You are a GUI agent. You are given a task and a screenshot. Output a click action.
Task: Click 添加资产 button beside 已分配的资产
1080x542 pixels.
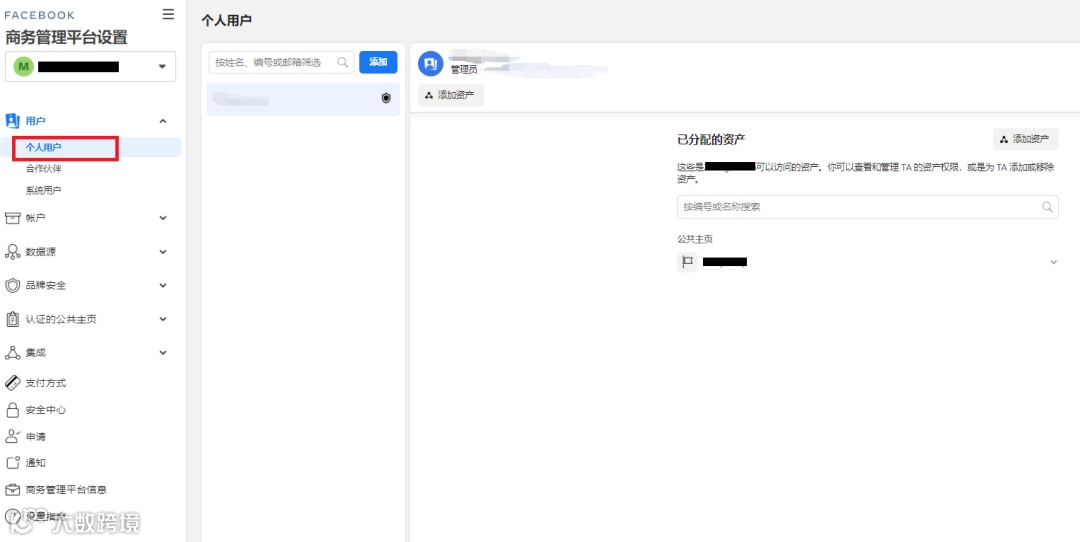(1026, 139)
